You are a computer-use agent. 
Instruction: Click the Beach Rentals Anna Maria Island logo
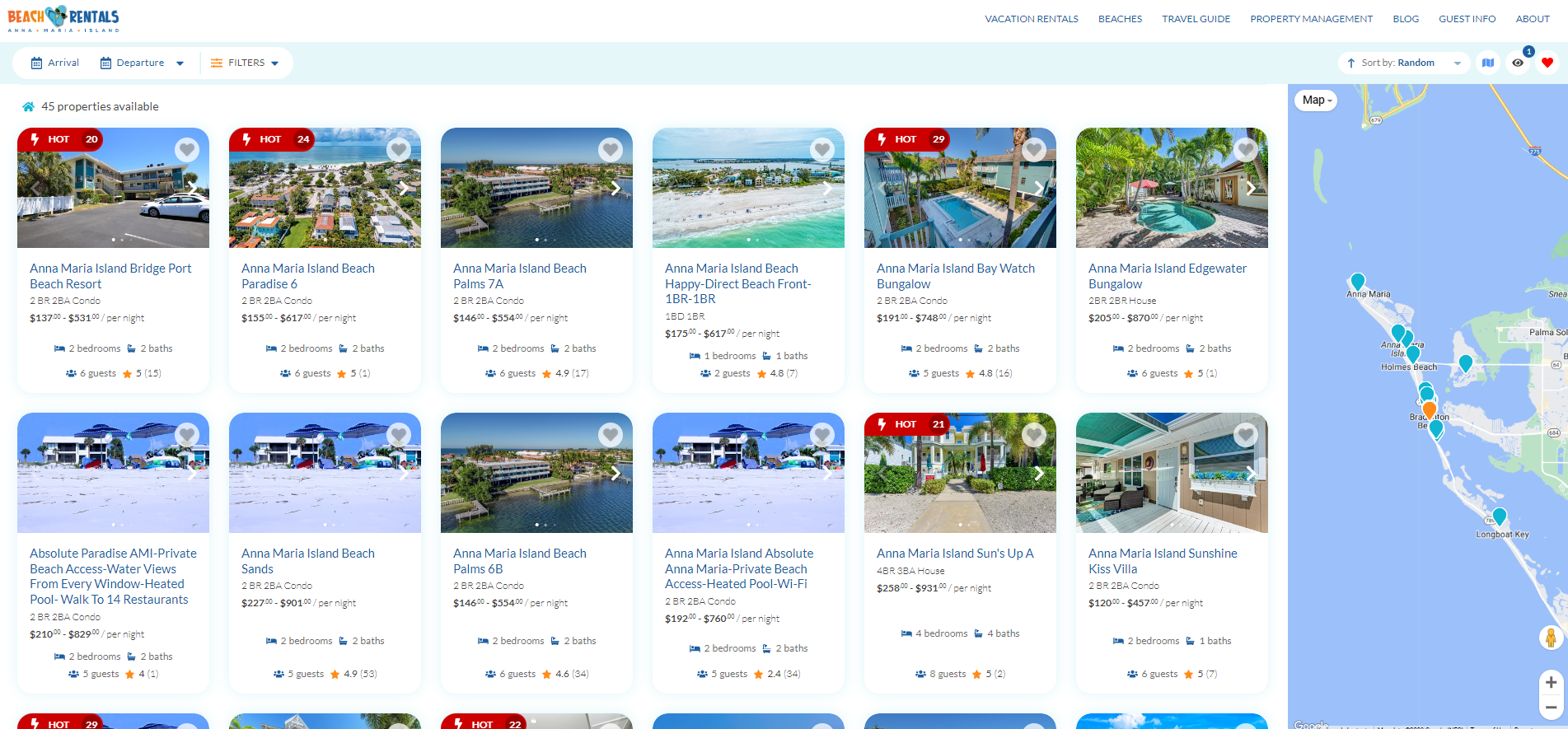[x=63, y=19]
